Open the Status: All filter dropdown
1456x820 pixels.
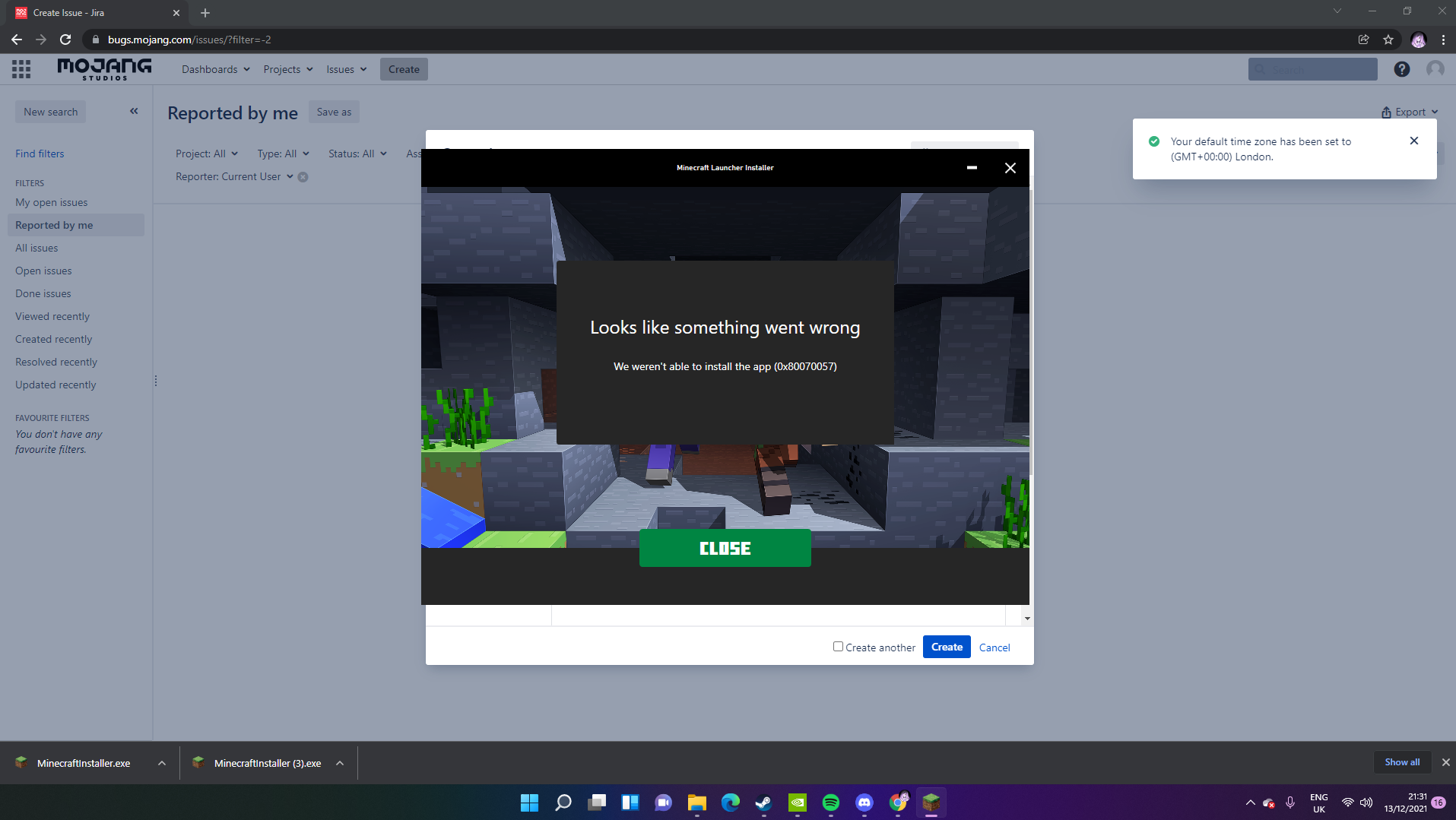click(x=357, y=154)
